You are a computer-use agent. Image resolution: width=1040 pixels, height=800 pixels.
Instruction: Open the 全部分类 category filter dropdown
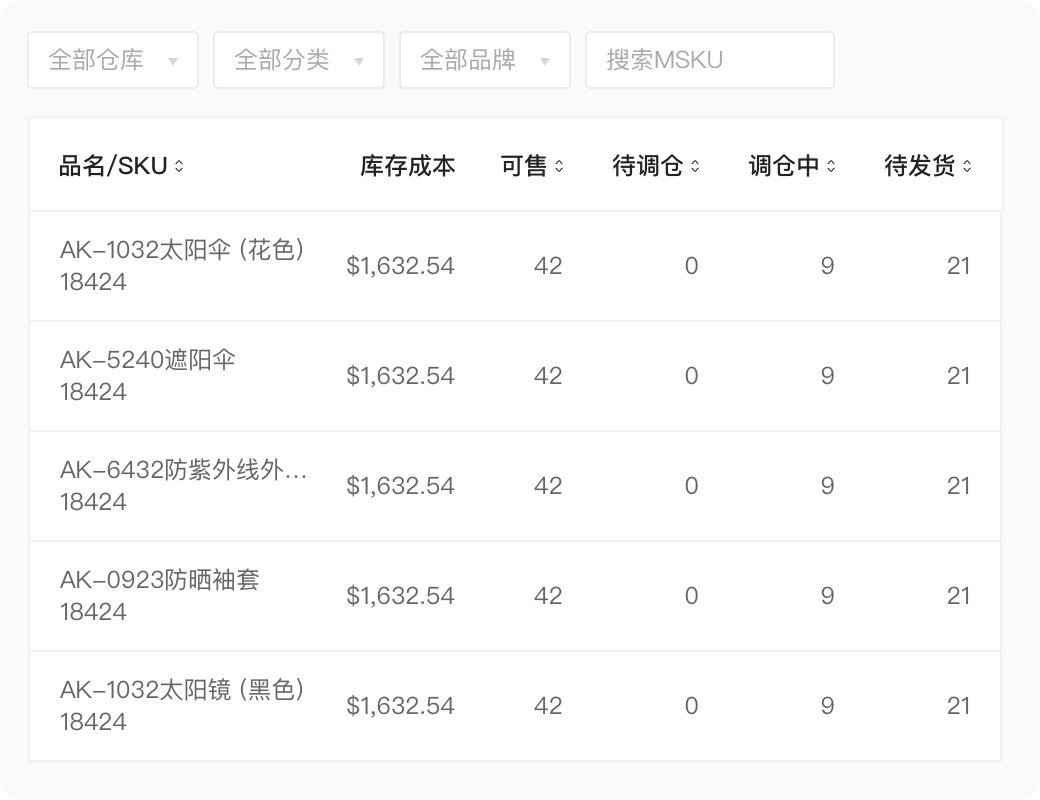tap(297, 60)
